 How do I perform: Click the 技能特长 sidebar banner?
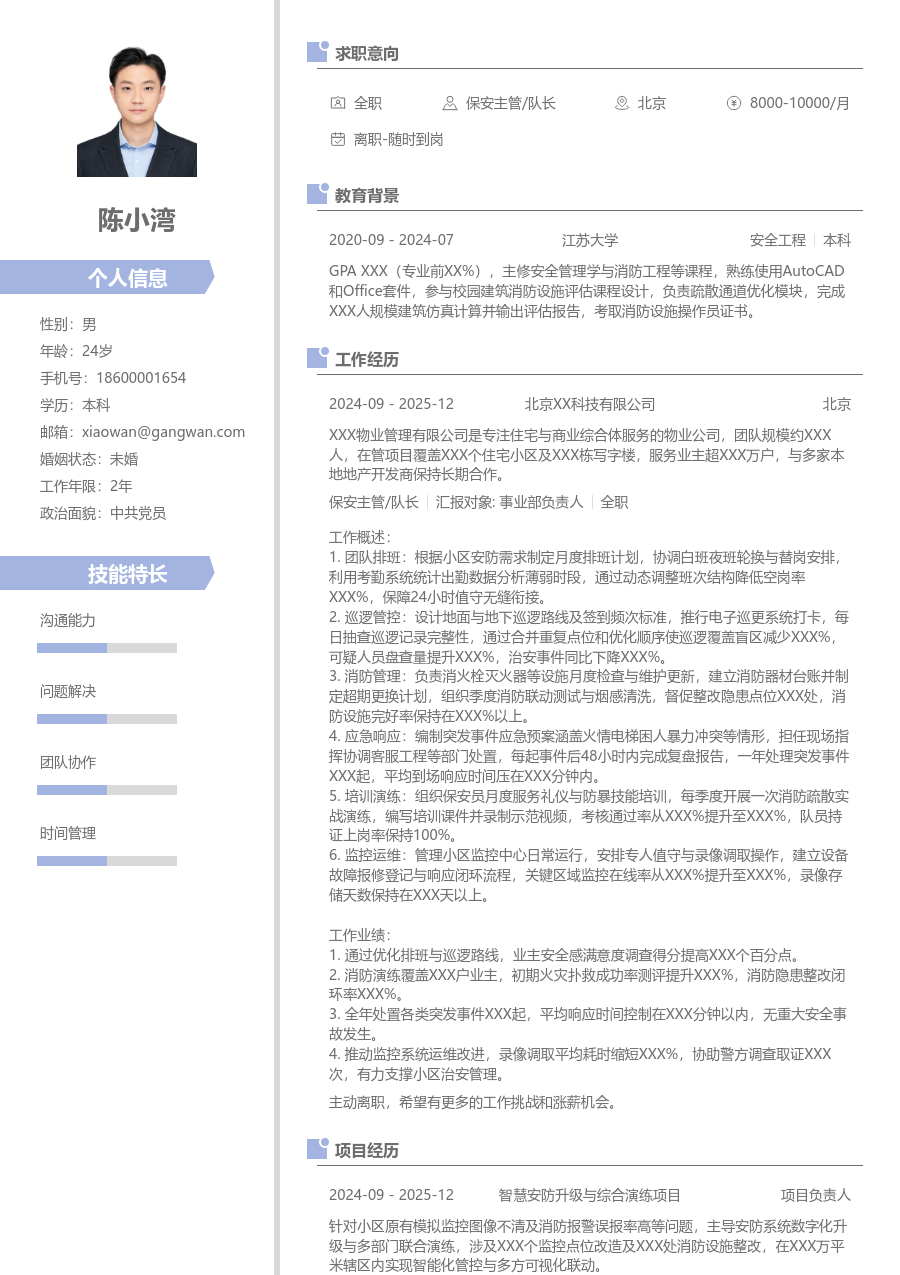point(107,573)
